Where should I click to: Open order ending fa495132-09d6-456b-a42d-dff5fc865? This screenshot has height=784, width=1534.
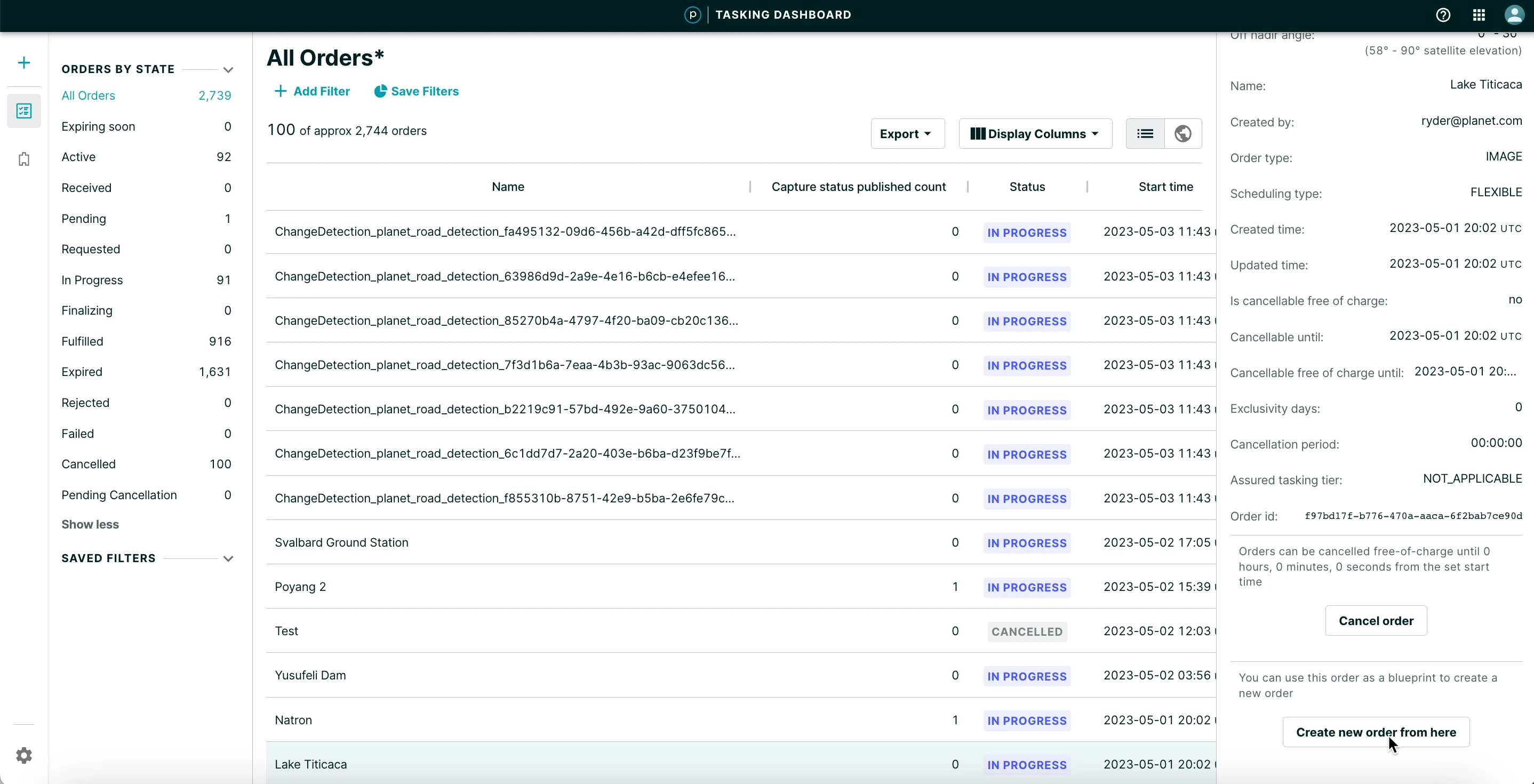pyautogui.click(x=741, y=231)
